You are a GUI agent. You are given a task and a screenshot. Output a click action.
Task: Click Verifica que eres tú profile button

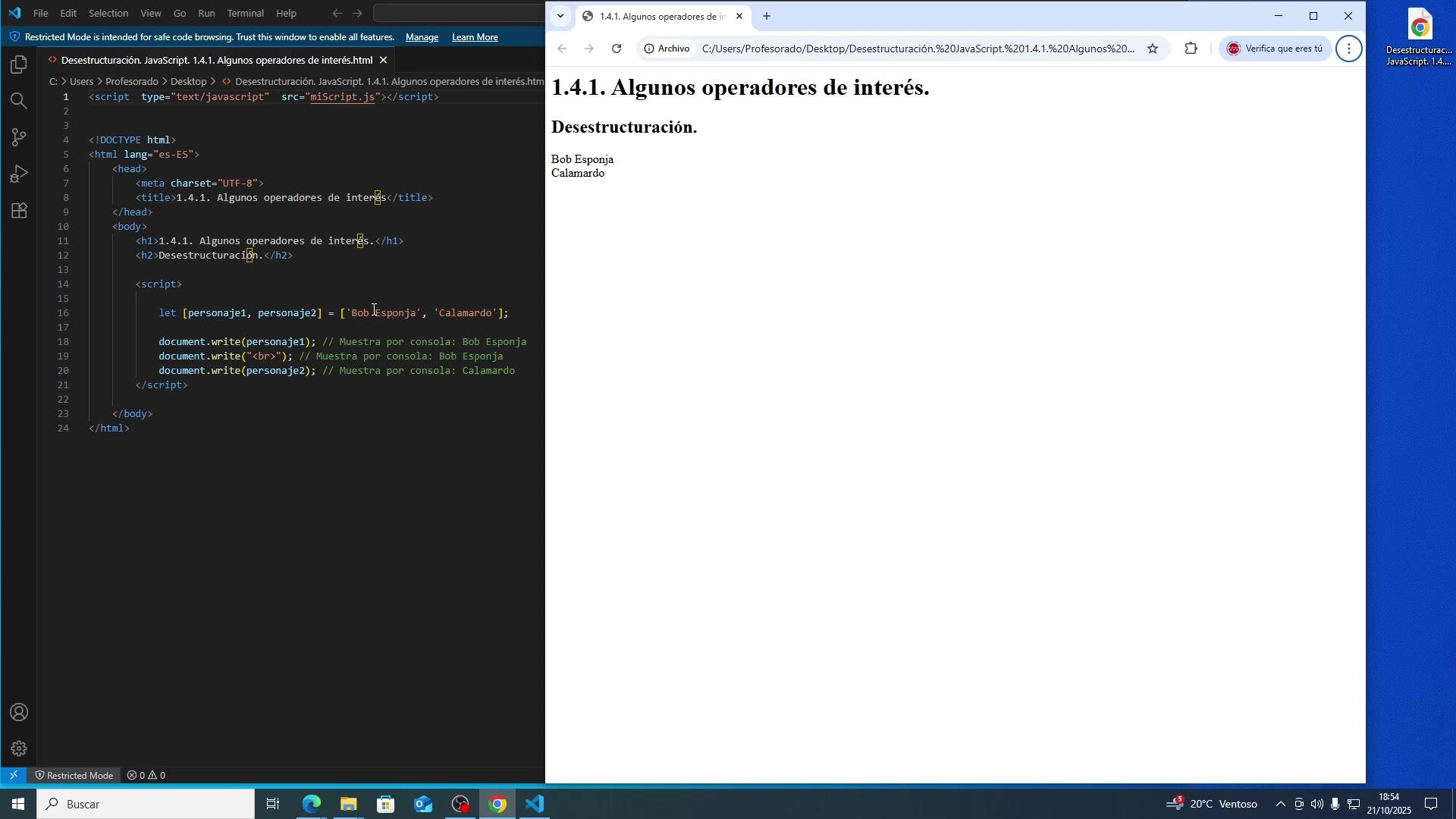1276,49
